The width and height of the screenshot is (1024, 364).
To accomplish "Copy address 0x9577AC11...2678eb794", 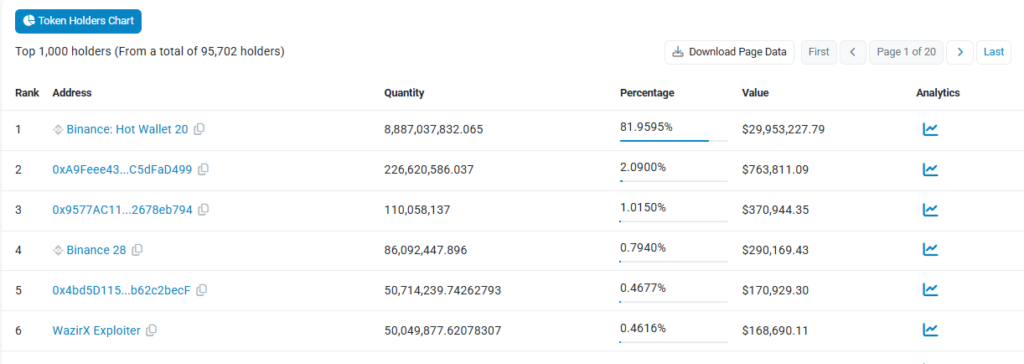I will click(x=203, y=210).
